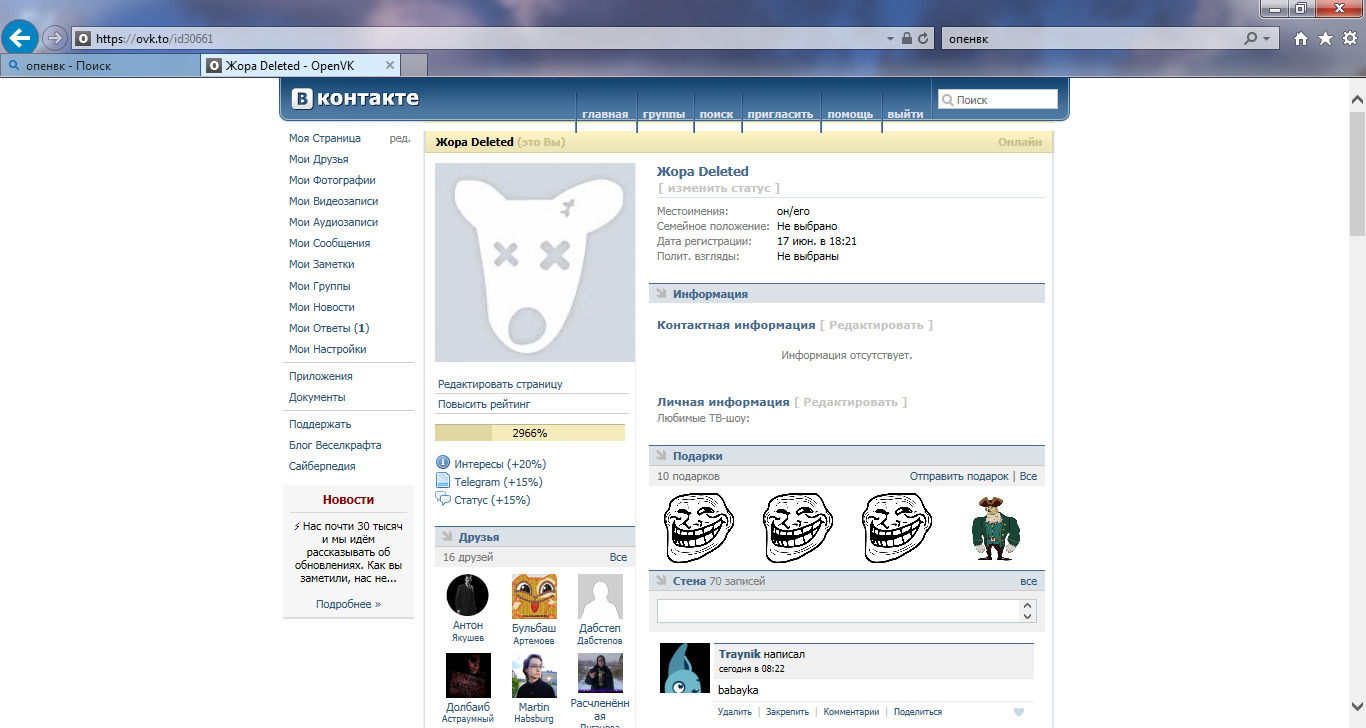Click Мои Сообщения in sidebar
1366x728 pixels.
pos(329,243)
